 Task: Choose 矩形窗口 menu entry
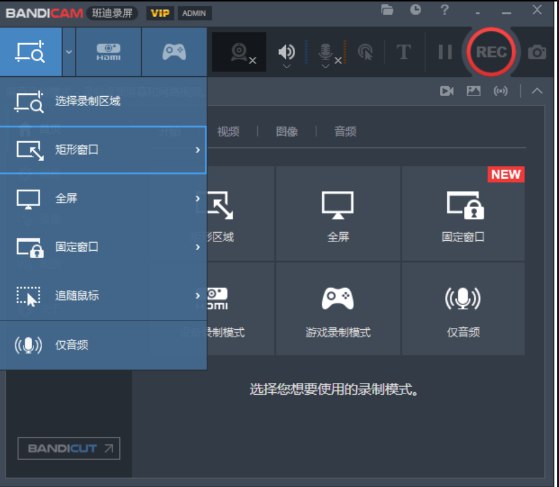(x=103, y=150)
